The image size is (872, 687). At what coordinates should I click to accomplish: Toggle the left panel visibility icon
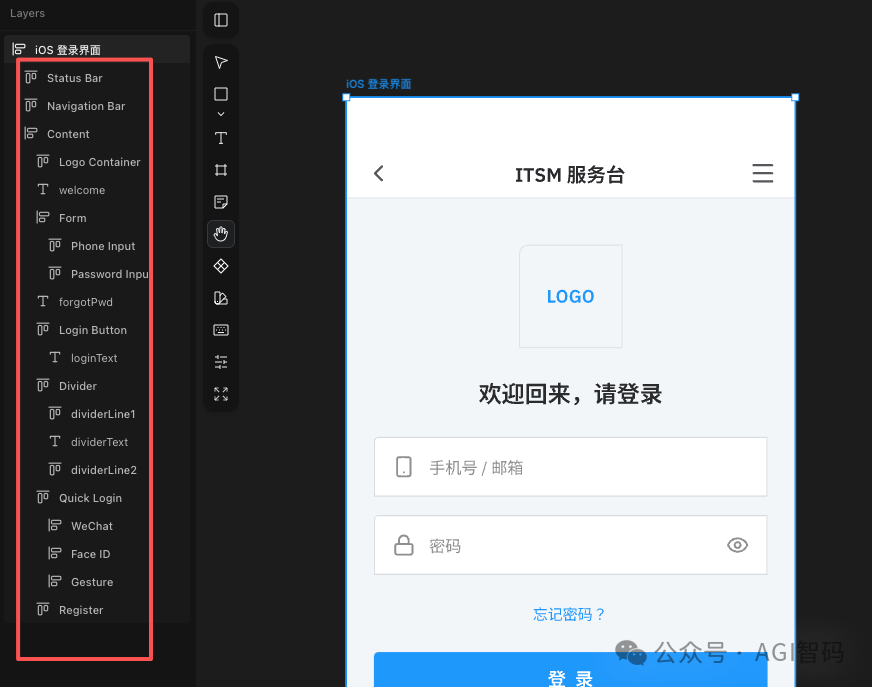(220, 20)
